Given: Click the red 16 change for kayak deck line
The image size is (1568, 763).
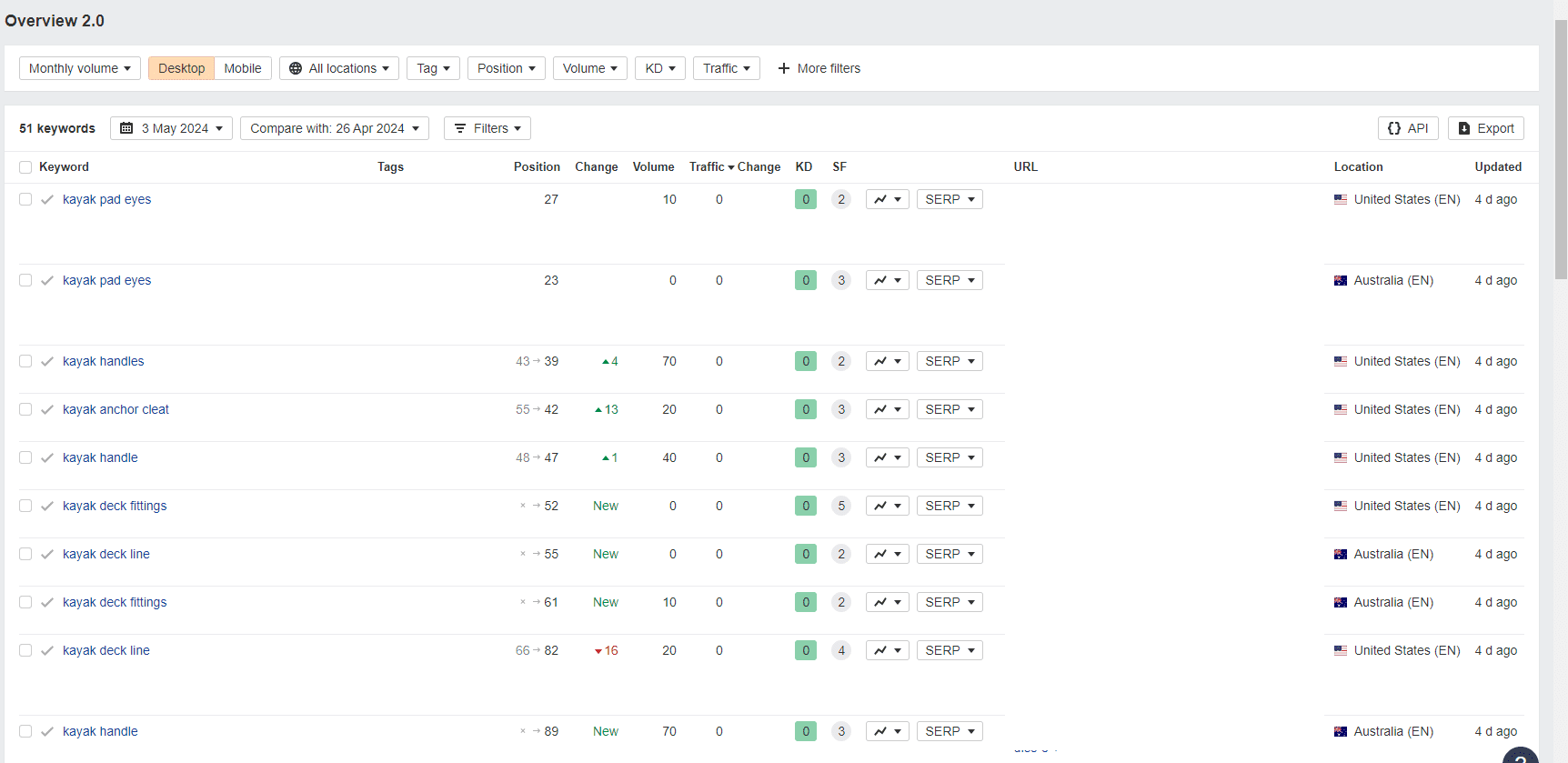Looking at the screenshot, I should click(607, 650).
